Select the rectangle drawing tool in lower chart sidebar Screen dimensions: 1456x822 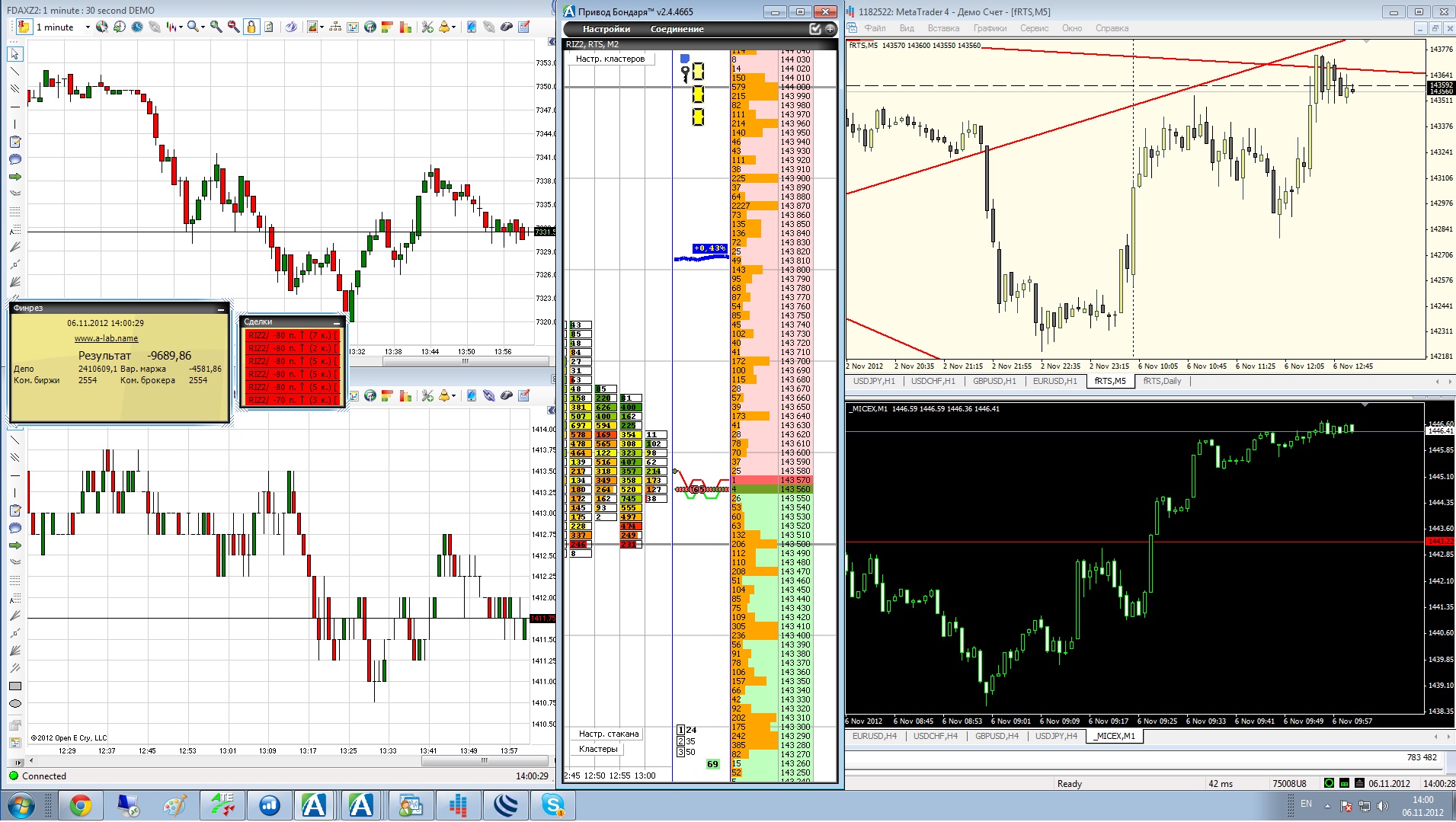click(x=15, y=686)
